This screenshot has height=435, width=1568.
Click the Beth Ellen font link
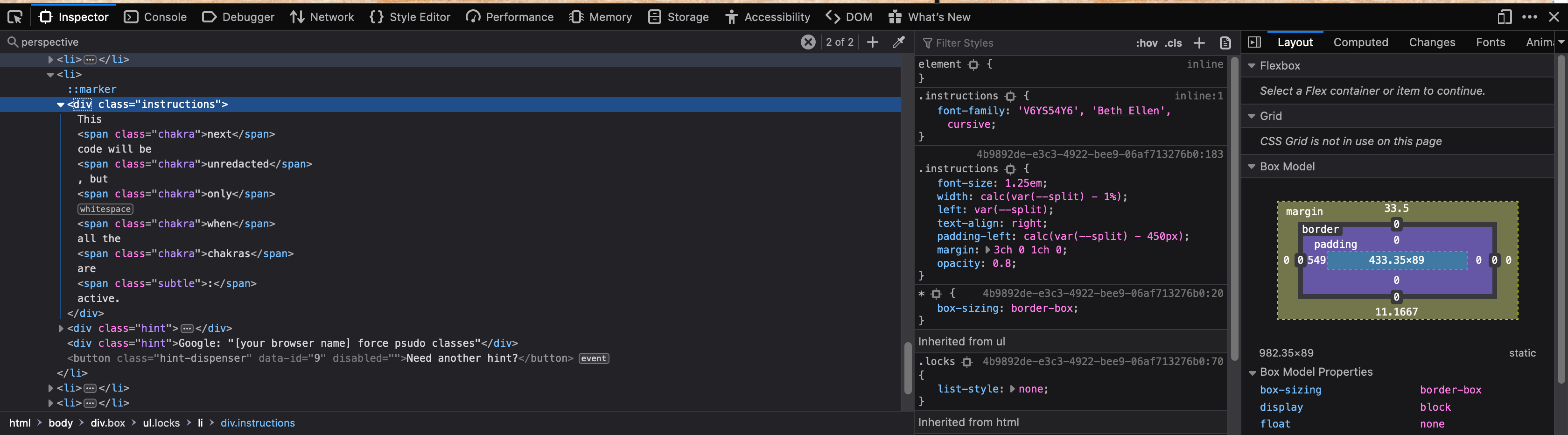(1128, 111)
